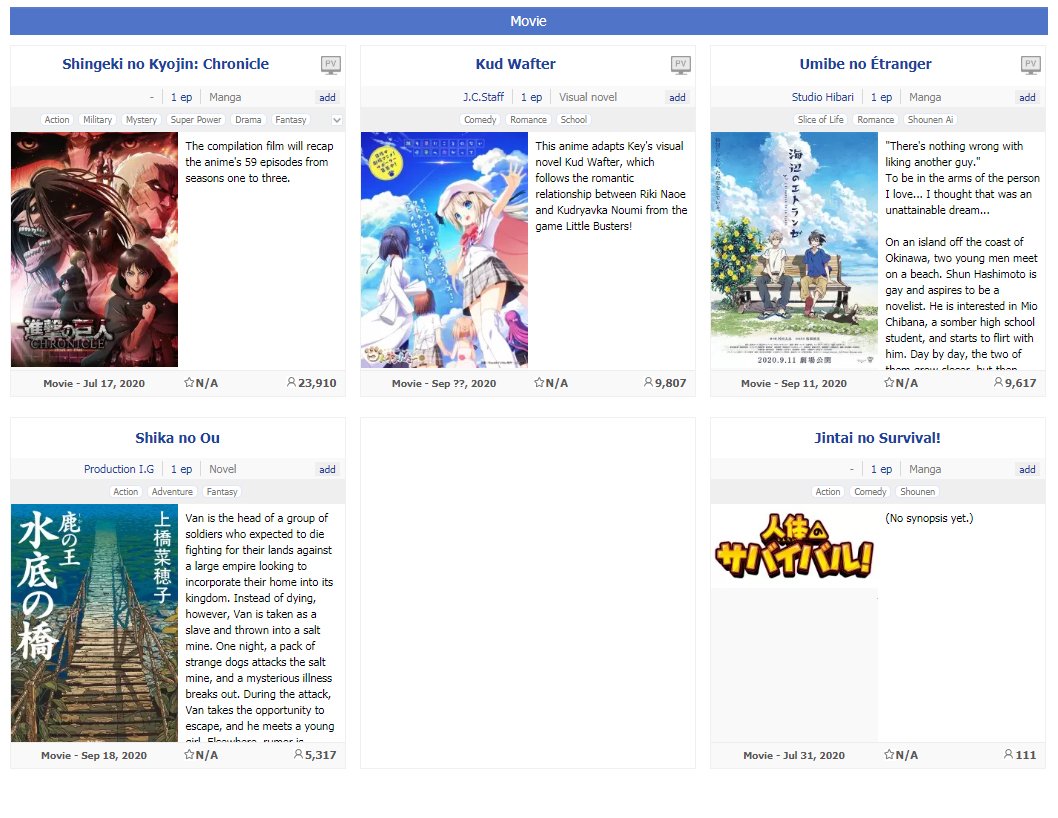Image resolution: width=1058 pixels, height=818 pixels.
Task: Add Umibe no Étranger to your list
Action: pos(1027,97)
